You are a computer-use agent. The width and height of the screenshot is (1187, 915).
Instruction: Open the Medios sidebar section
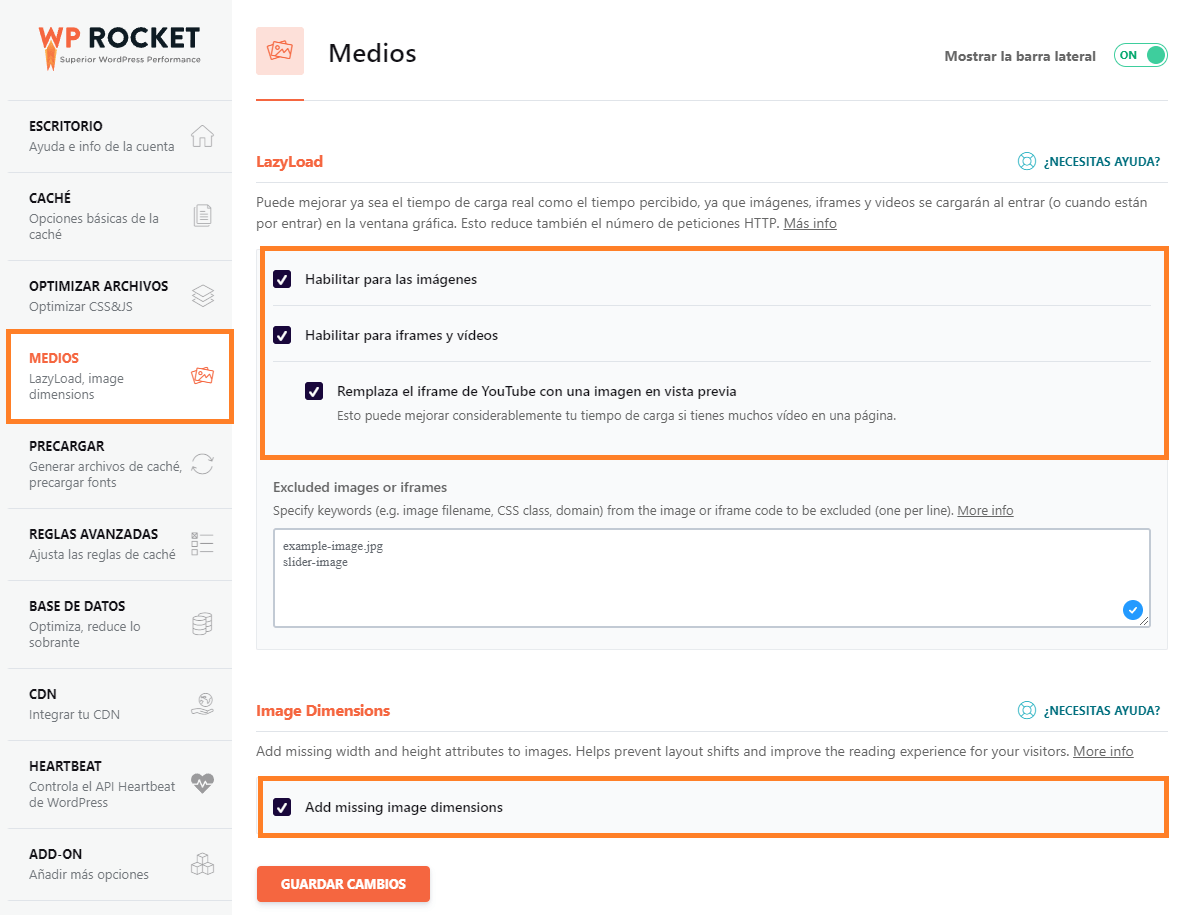[x=119, y=376]
